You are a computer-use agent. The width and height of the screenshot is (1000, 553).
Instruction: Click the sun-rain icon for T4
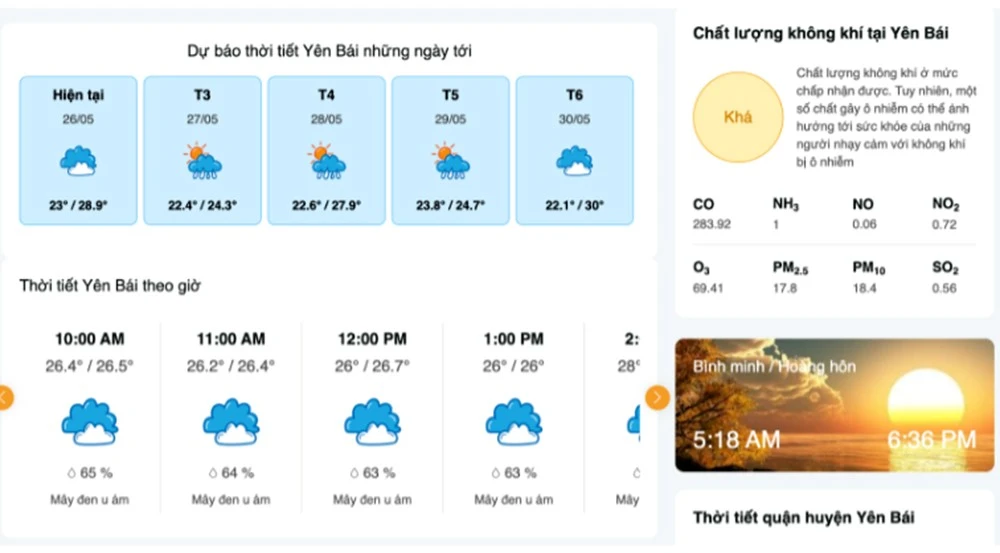click(326, 161)
